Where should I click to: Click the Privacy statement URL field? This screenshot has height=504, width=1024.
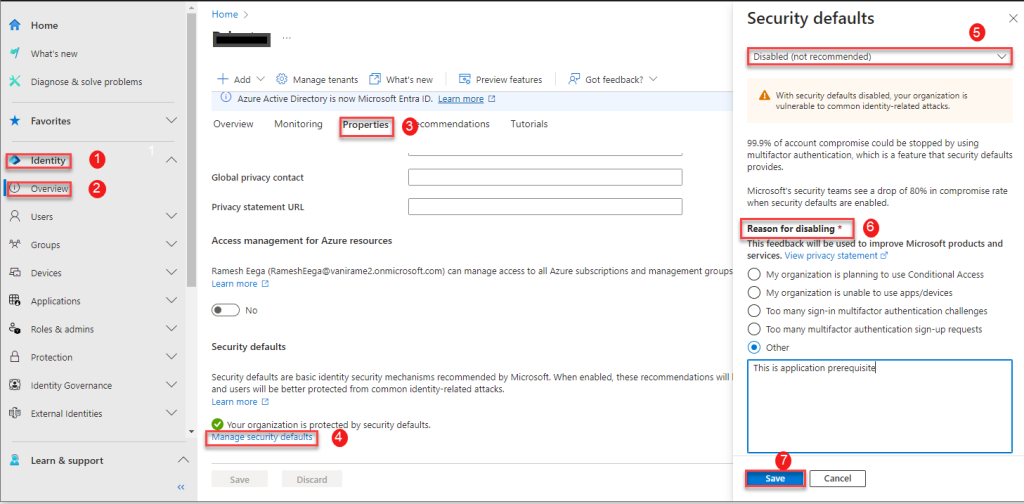coord(545,207)
